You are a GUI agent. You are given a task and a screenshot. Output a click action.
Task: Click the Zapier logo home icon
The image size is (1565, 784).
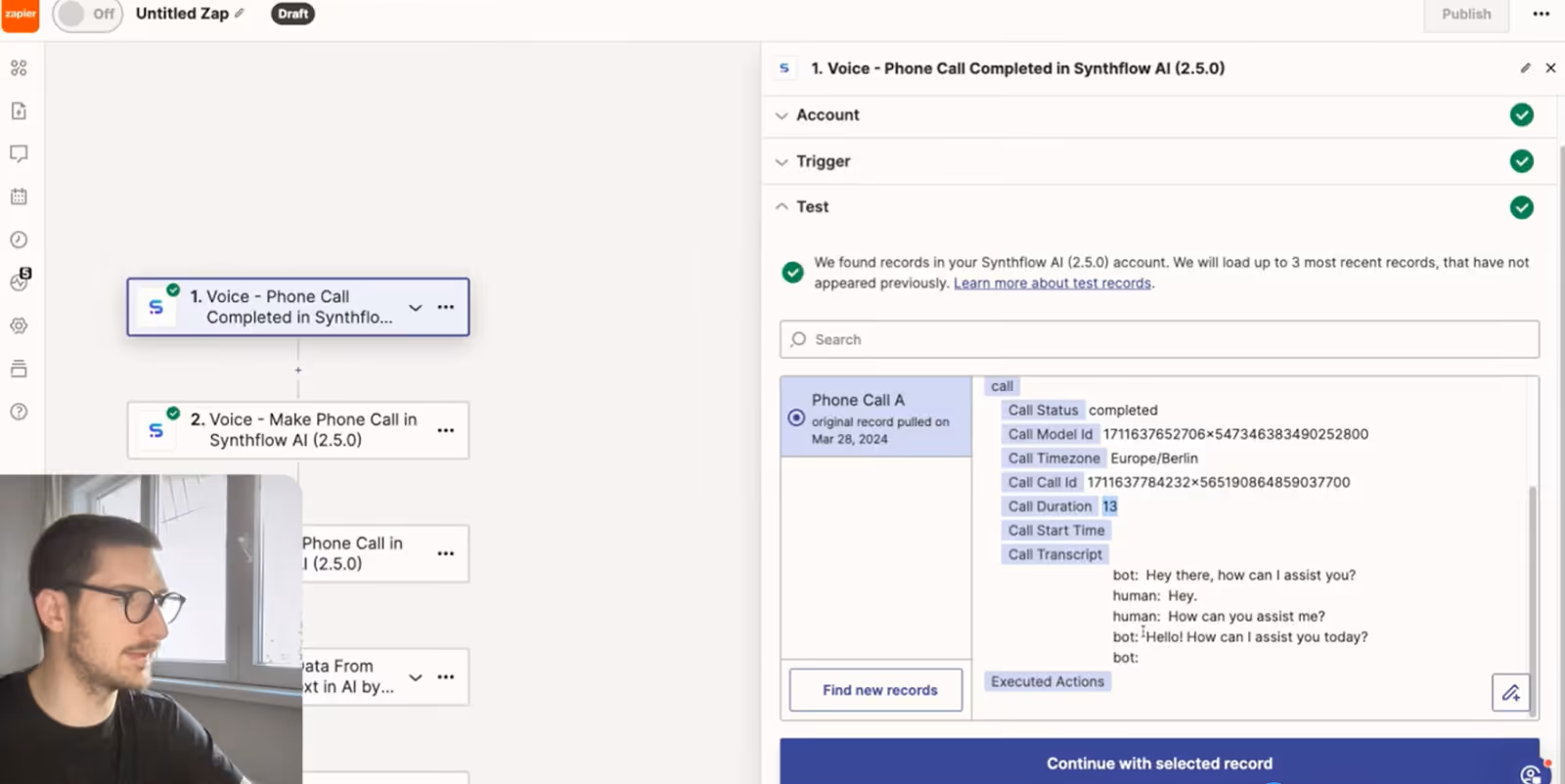[20, 15]
